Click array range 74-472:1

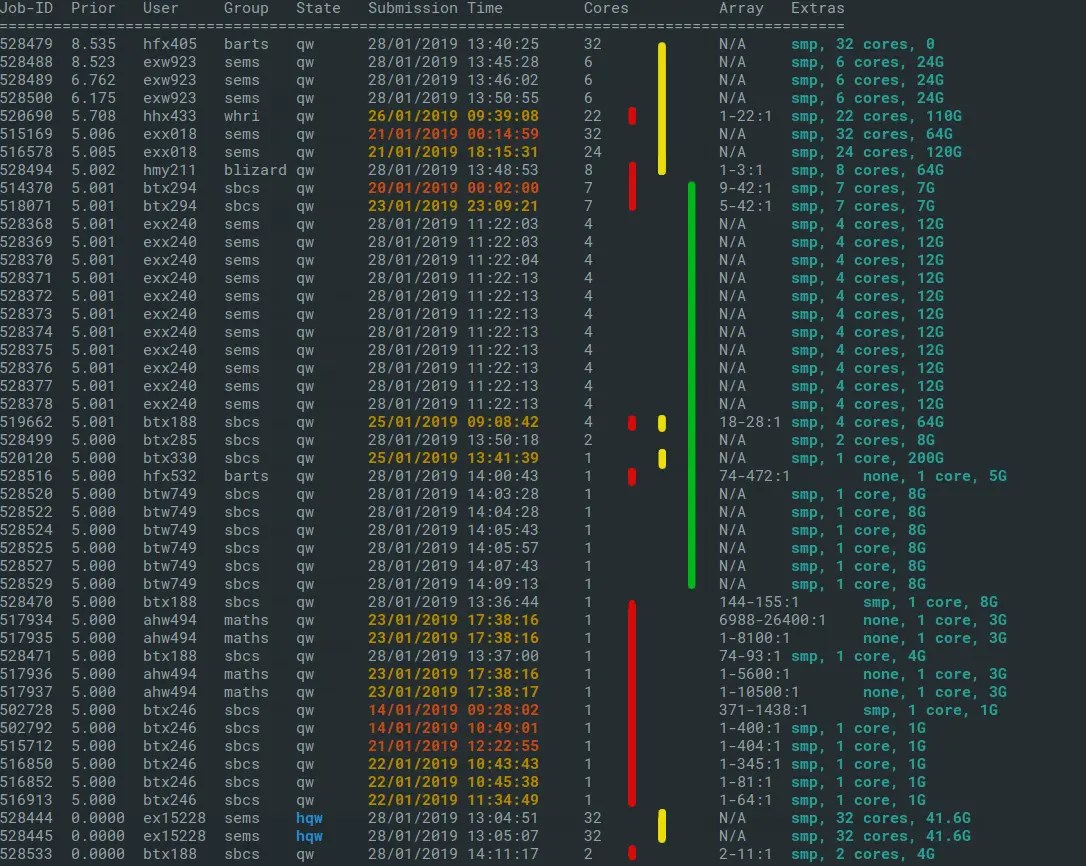[754, 477]
